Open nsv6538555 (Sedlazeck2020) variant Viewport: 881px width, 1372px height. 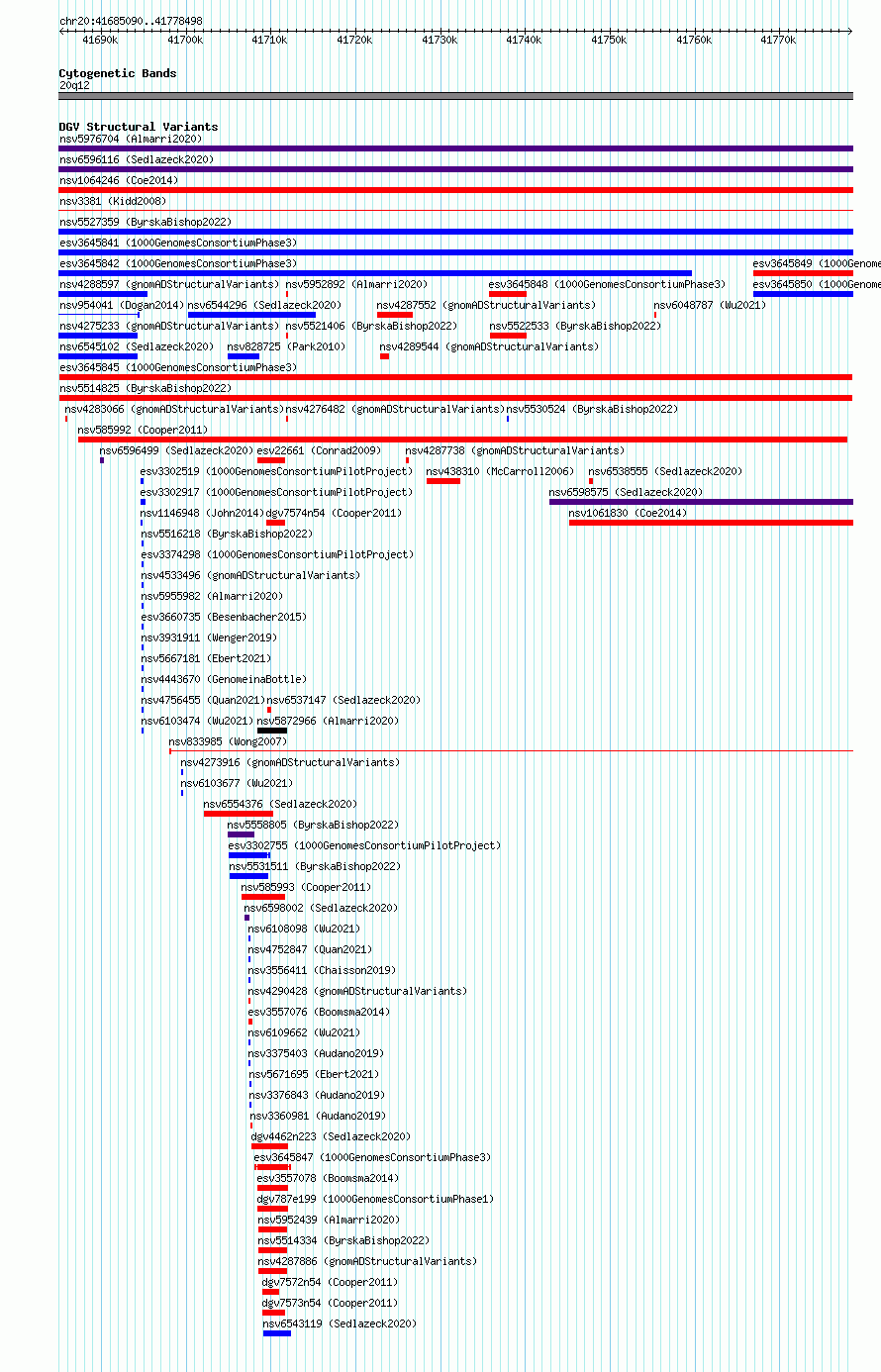[665, 471]
